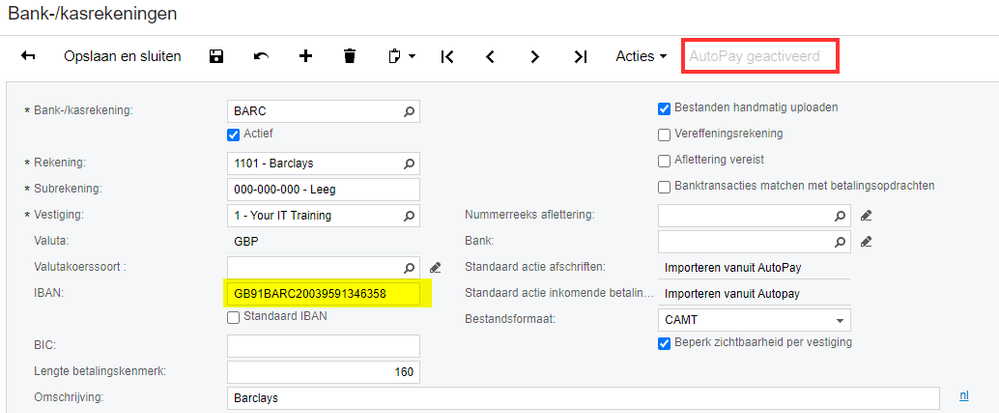Click the save disk icon
This screenshot has width=999, height=413.
[216, 57]
